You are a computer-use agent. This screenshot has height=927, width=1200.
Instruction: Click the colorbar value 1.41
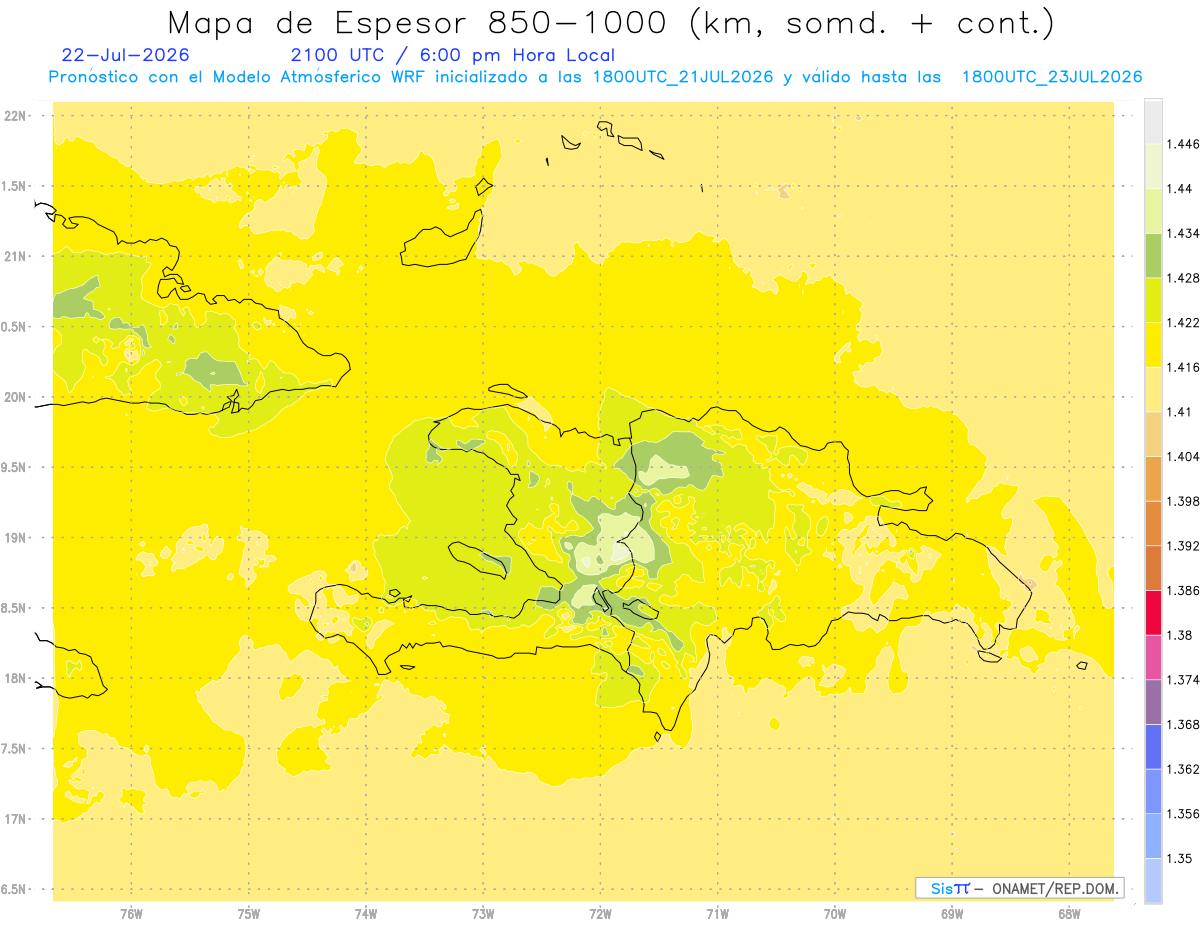point(1181,412)
